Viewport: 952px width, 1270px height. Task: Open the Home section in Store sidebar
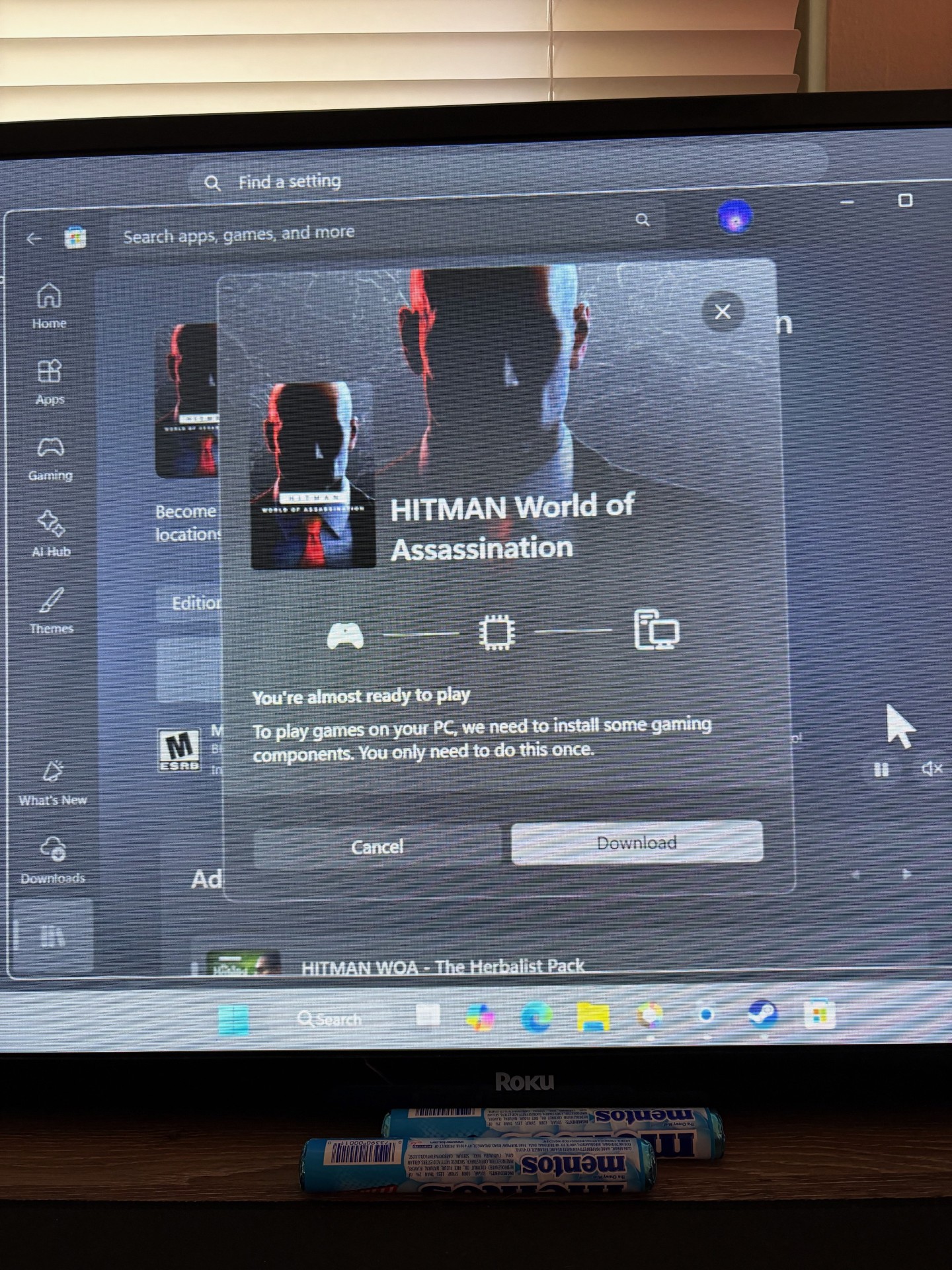[50, 306]
